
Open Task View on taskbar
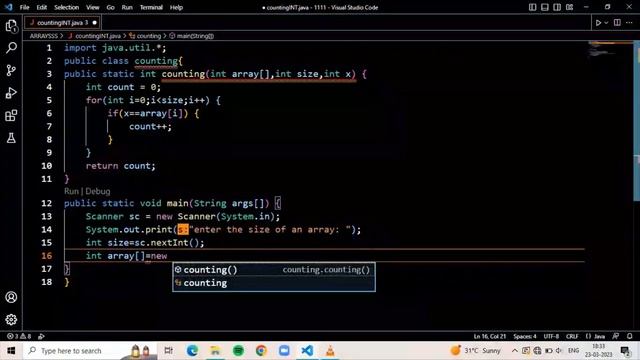pos(168,351)
